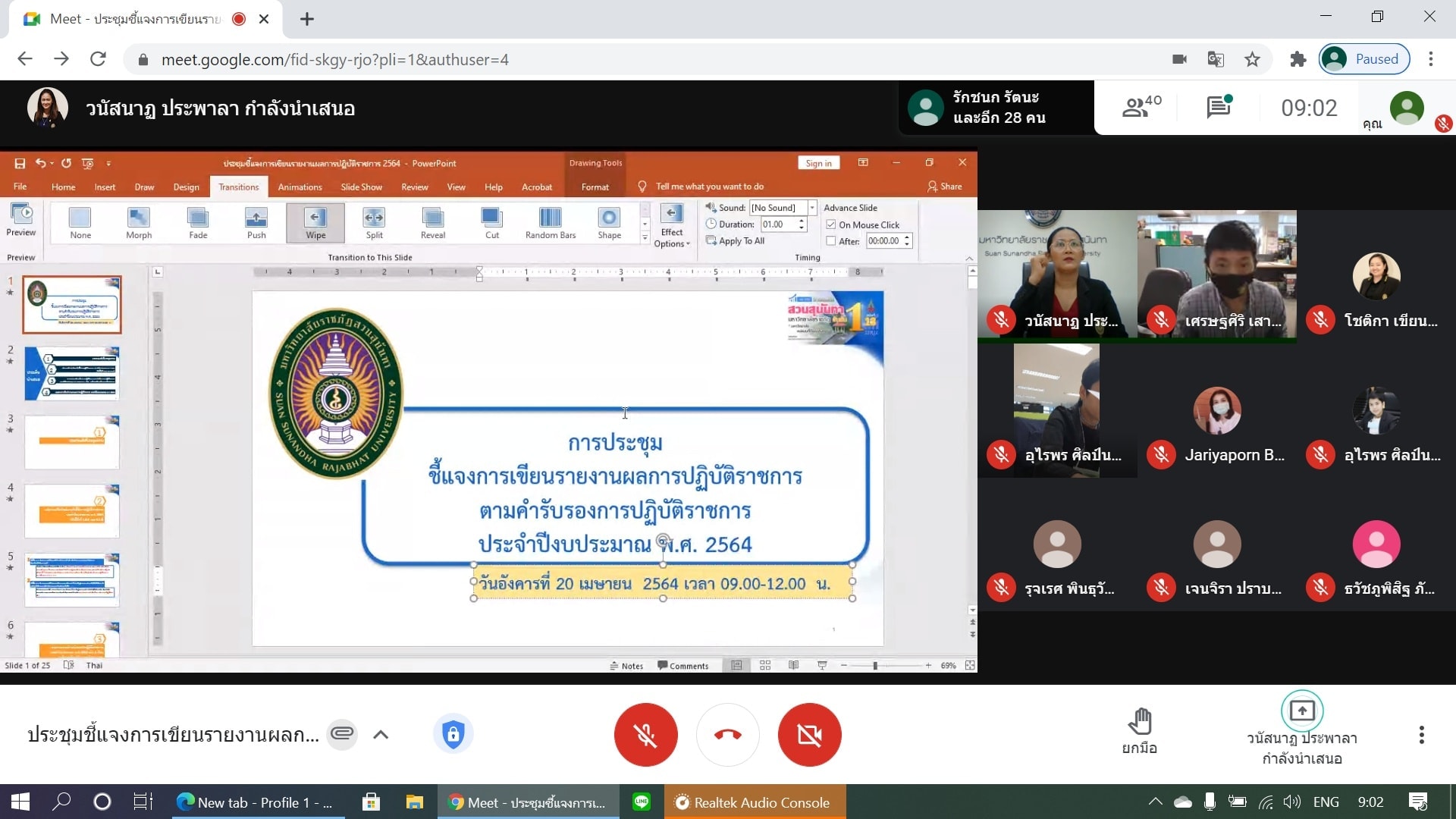Toggle the On Mouse Click checkbox
This screenshot has height=819, width=1456.
(x=831, y=224)
